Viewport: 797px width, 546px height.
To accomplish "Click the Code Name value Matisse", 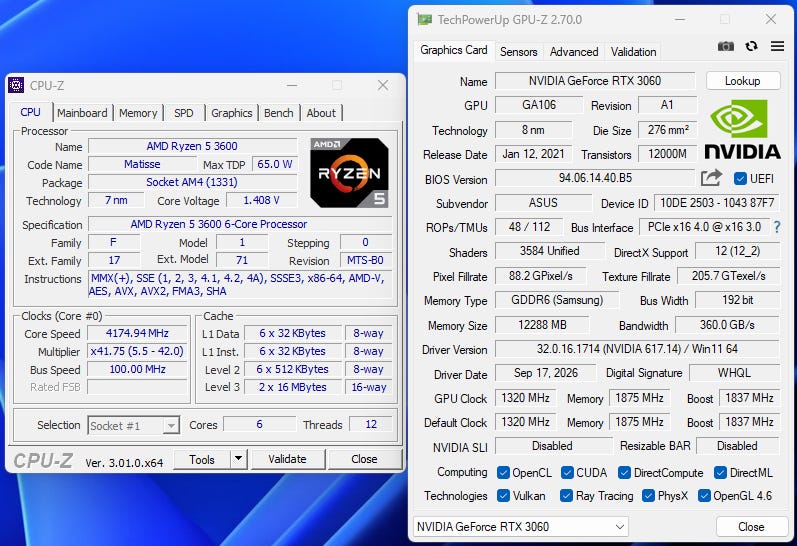I will coord(142,164).
